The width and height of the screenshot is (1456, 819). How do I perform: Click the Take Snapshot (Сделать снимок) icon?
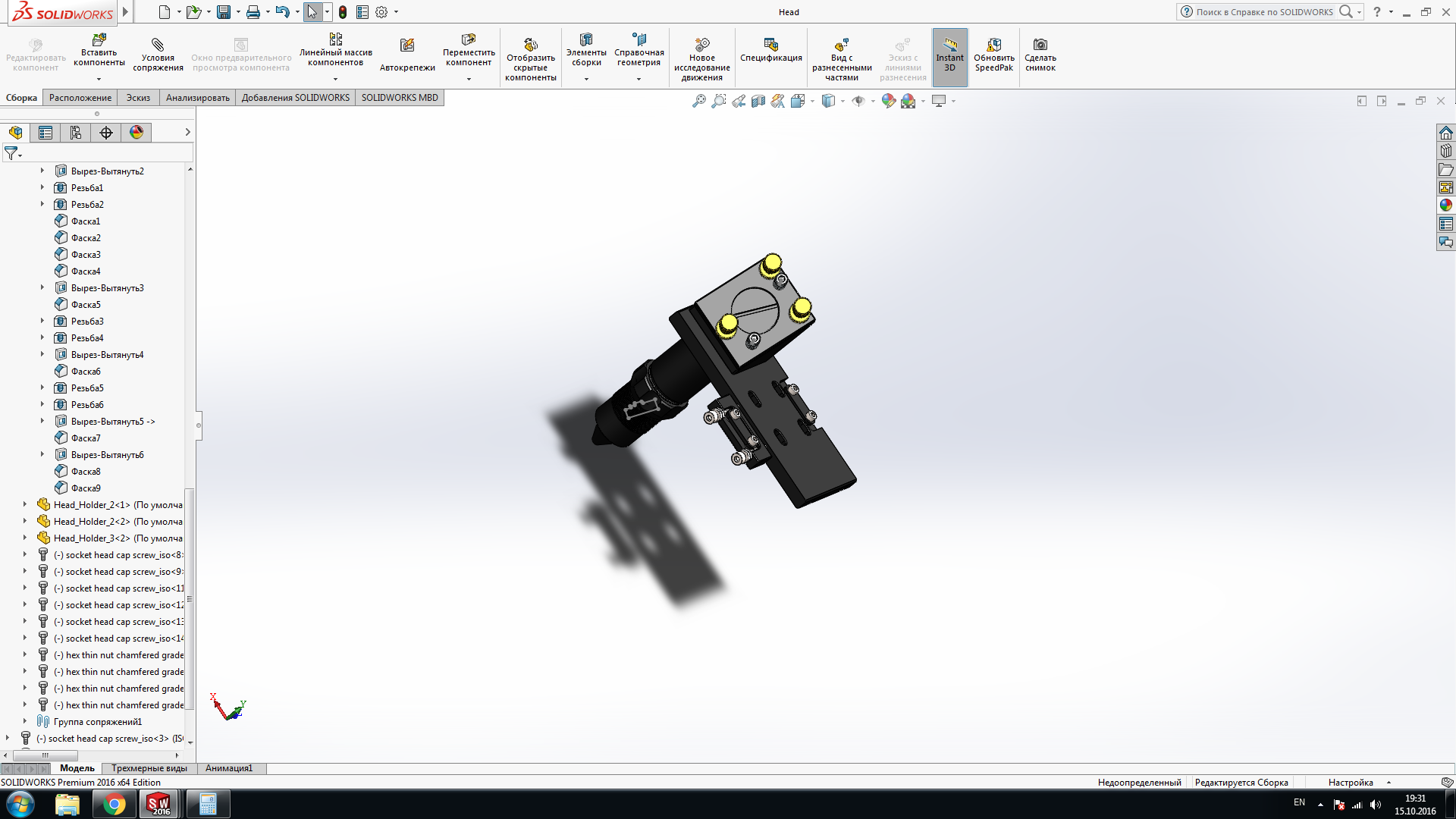[x=1040, y=45]
